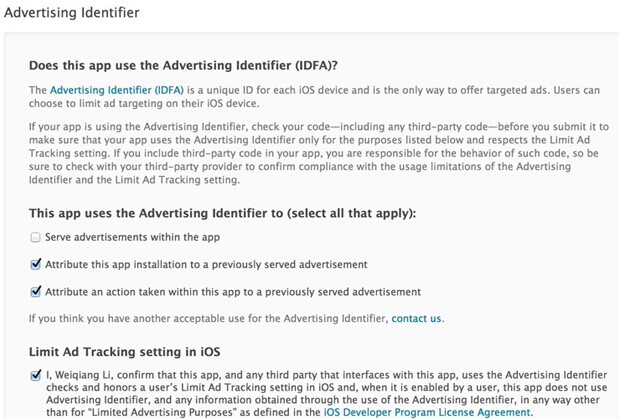Click the heading asking if app uses IDFA
The image size is (619, 419).
(183, 65)
